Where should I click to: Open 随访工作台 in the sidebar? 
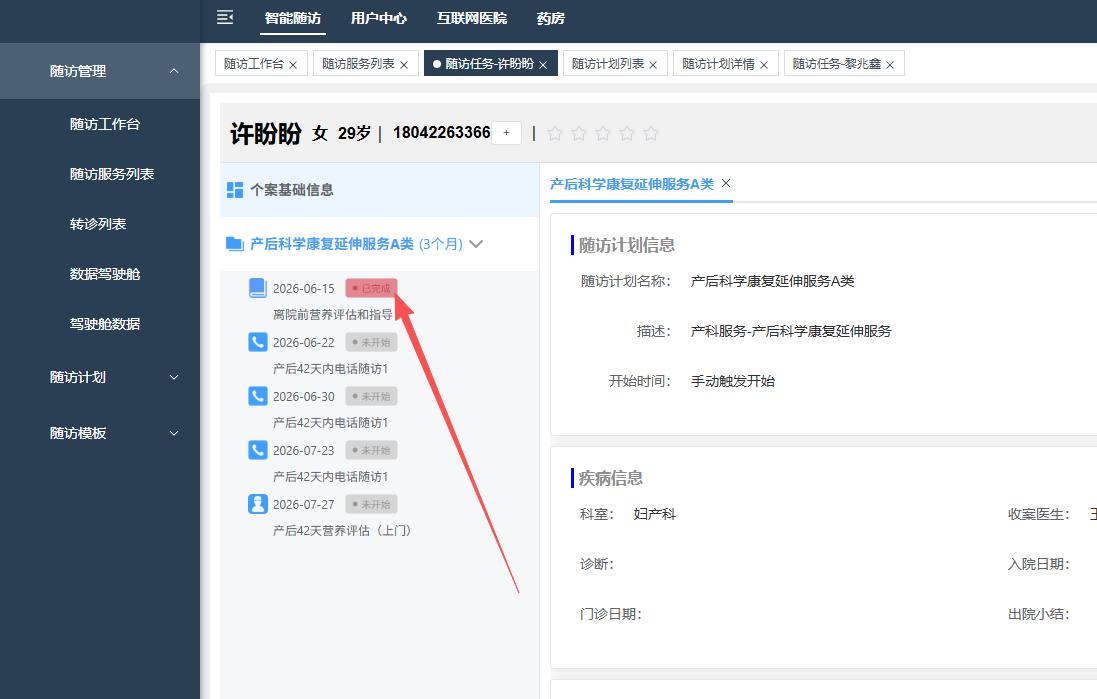(x=105, y=124)
